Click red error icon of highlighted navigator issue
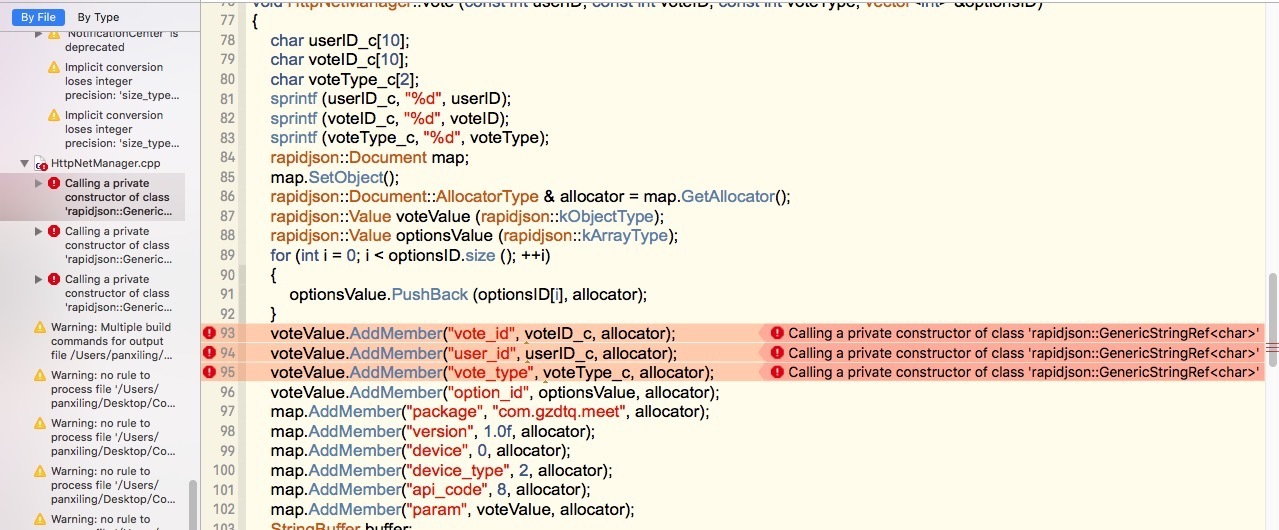 coord(54,183)
